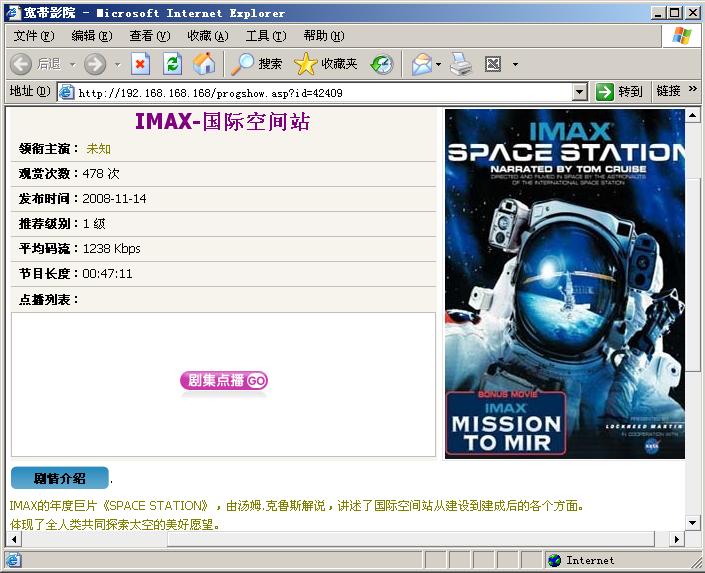Click the 点播列表 label
This screenshot has width=705, height=573.
click(x=49, y=300)
